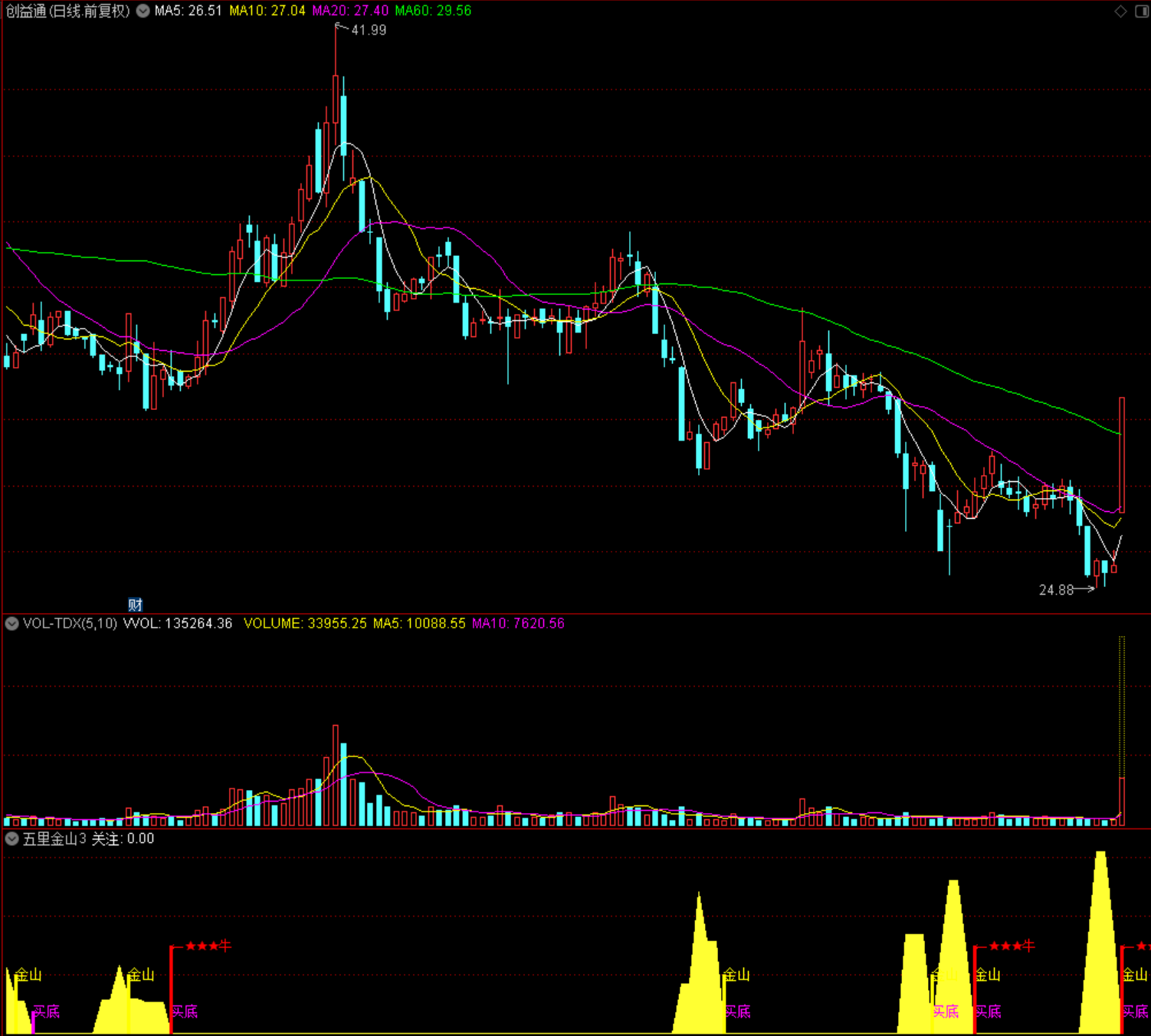Click the diamond icon in the chart header
The height and width of the screenshot is (1036, 1151).
[1120, 11]
